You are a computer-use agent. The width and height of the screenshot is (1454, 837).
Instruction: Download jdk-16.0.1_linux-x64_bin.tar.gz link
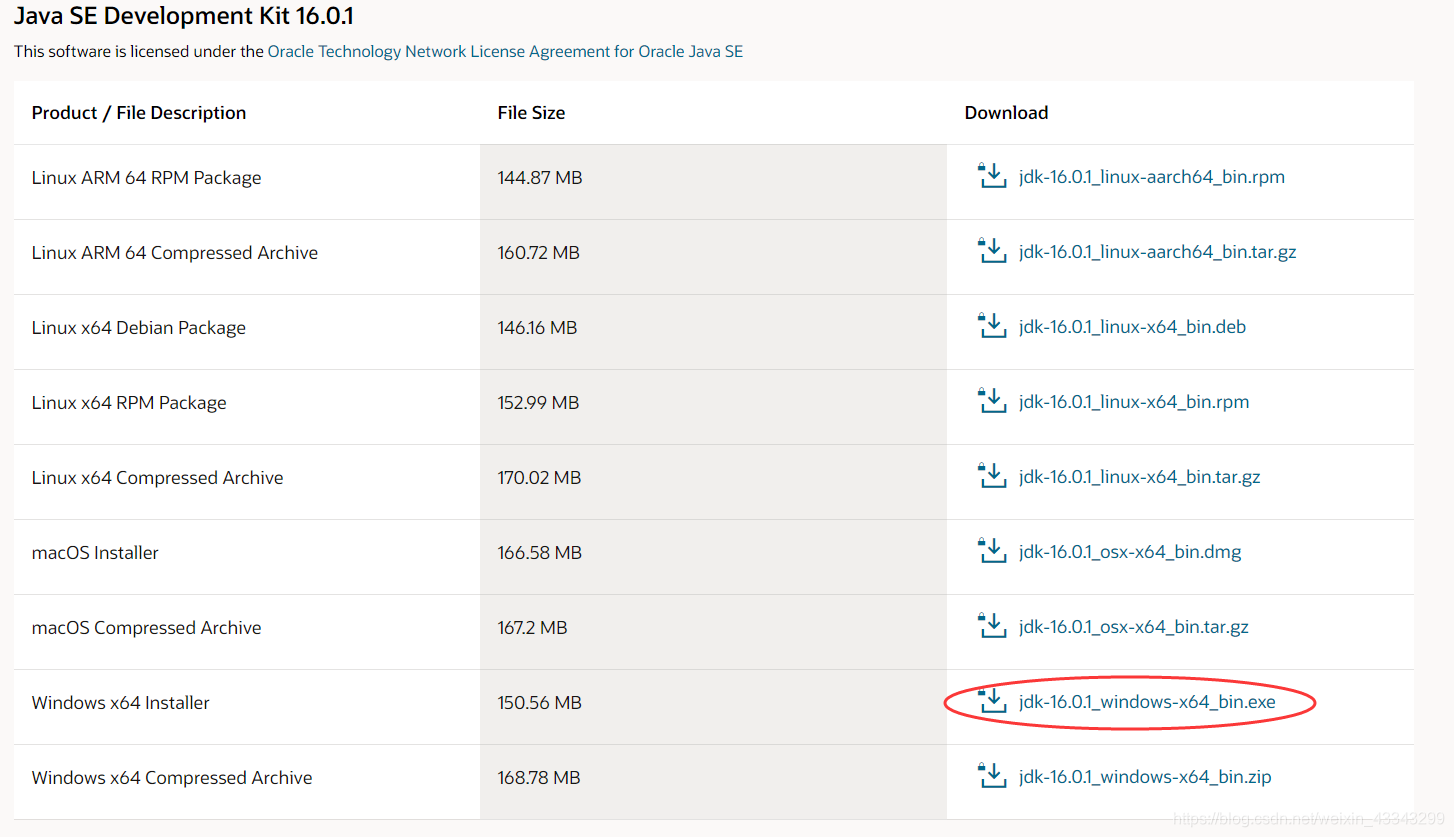(1140, 477)
